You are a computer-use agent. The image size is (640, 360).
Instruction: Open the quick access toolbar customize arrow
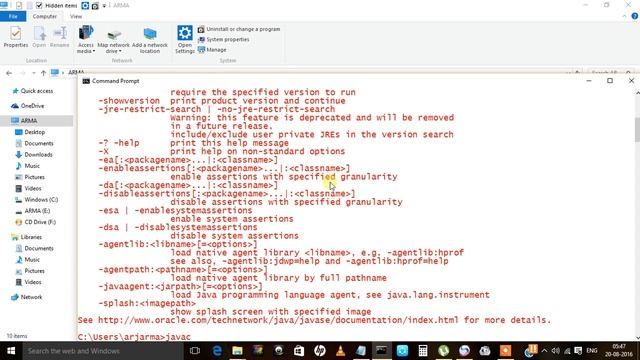(104, 6)
